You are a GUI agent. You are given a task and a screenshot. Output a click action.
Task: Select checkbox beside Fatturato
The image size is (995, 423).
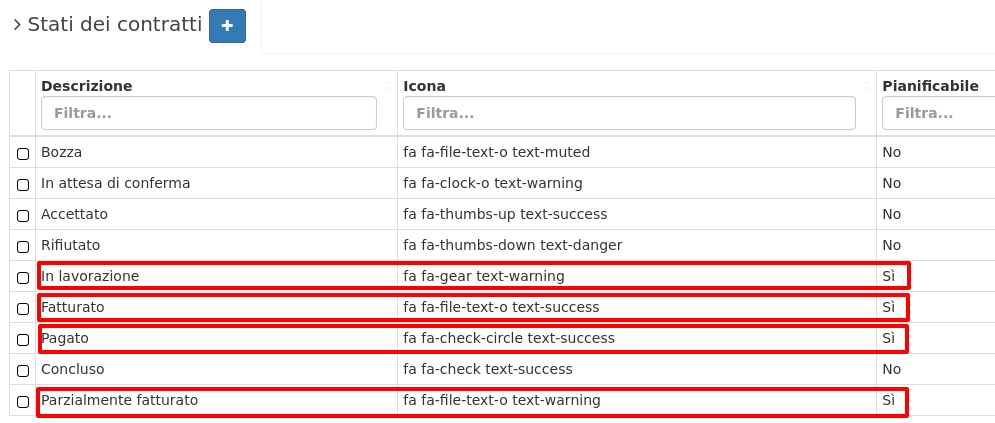click(x=23, y=309)
